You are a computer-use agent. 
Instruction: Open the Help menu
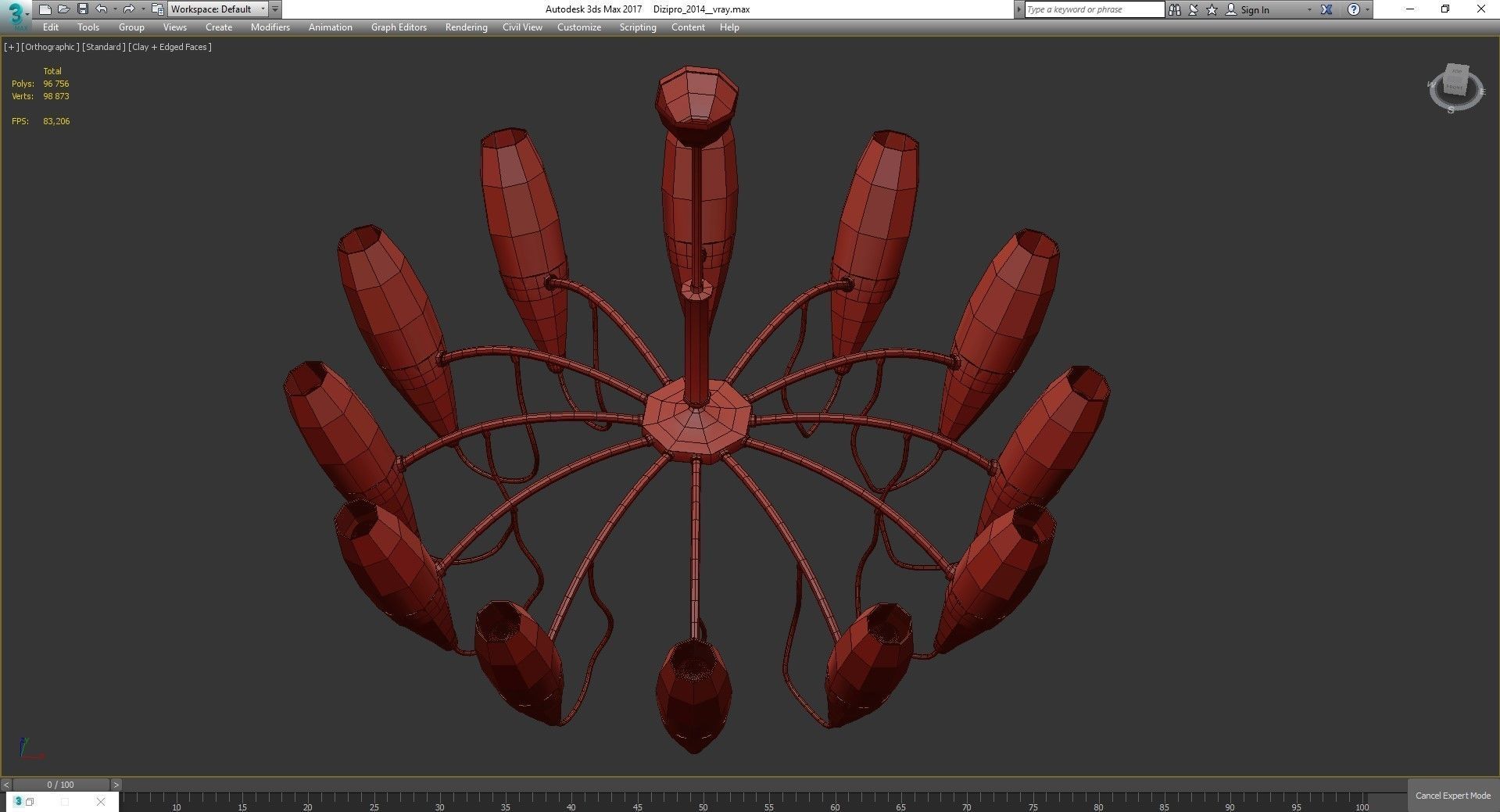point(729,27)
